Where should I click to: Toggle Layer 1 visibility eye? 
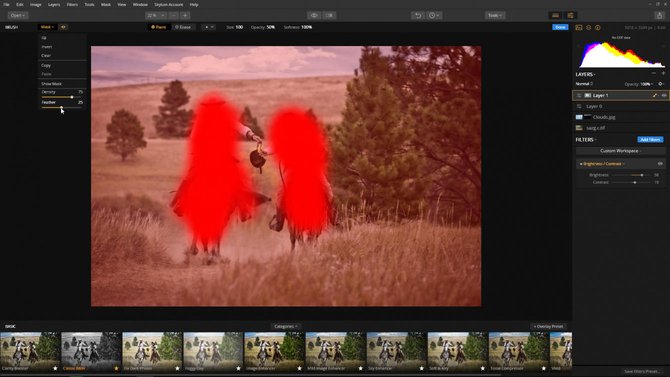664,95
